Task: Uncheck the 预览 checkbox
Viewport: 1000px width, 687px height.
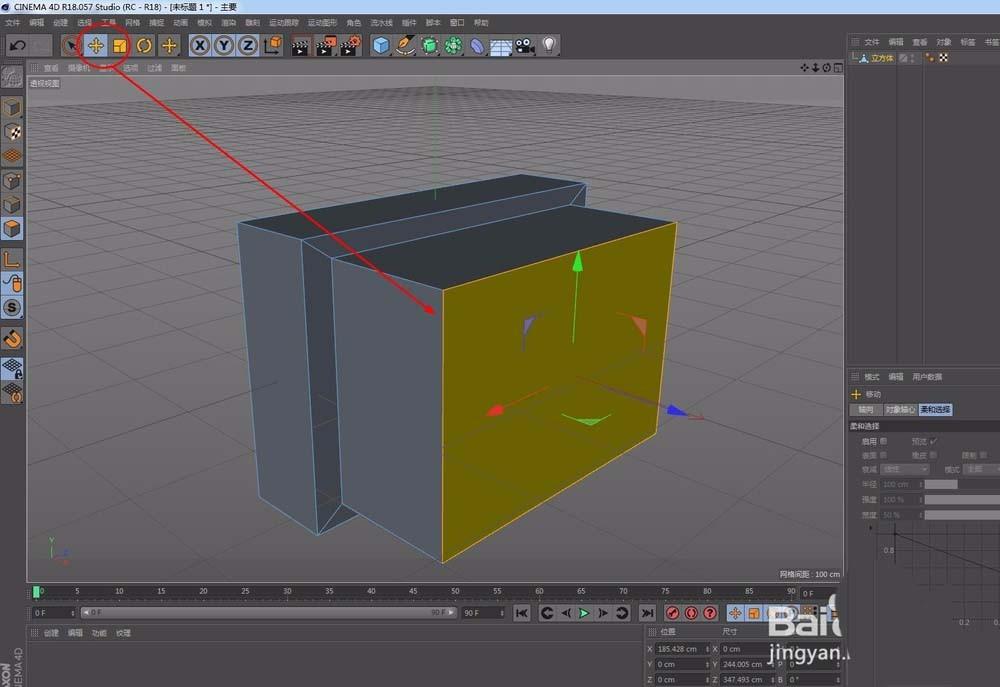Action: (933, 440)
